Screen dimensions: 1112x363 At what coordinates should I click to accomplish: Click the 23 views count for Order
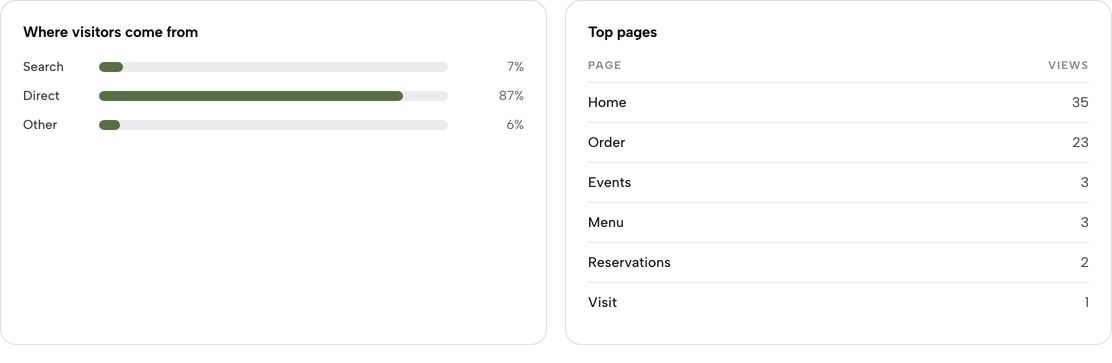point(1080,143)
